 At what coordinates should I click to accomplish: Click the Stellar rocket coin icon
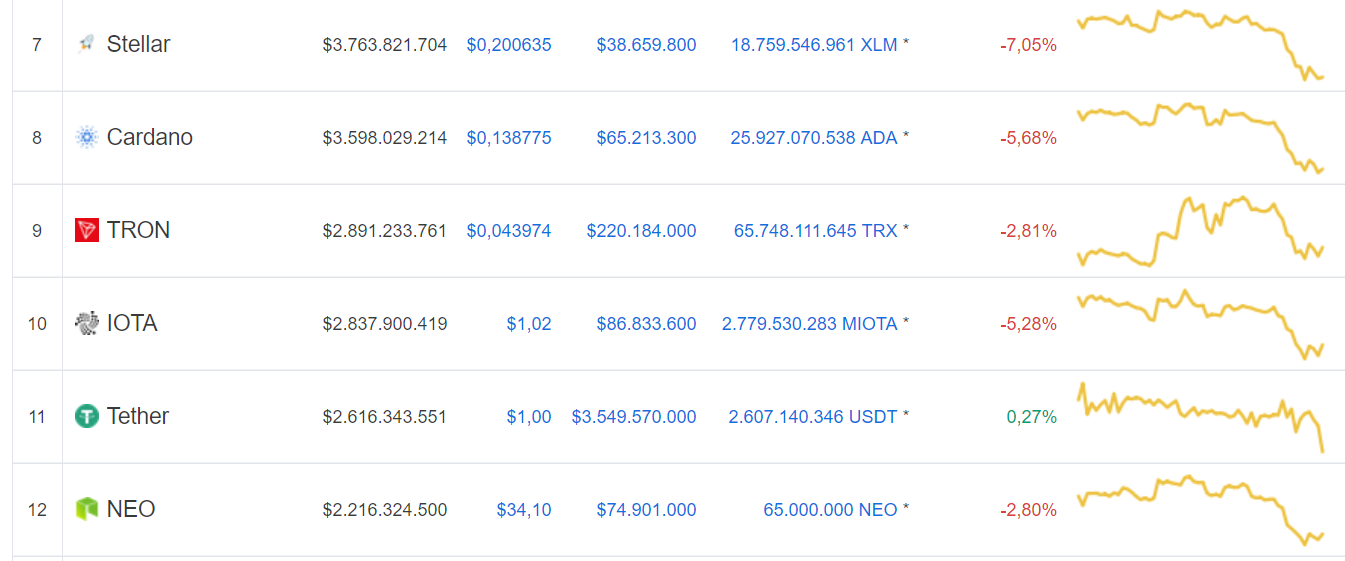[x=87, y=44]
